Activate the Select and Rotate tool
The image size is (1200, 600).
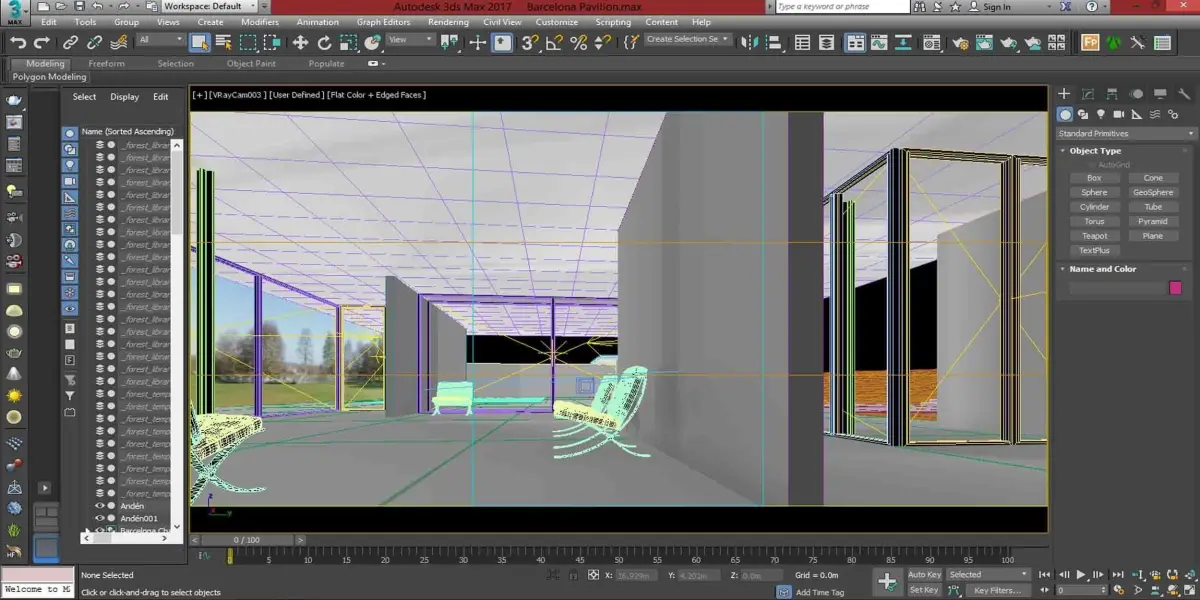pos(324,42)
